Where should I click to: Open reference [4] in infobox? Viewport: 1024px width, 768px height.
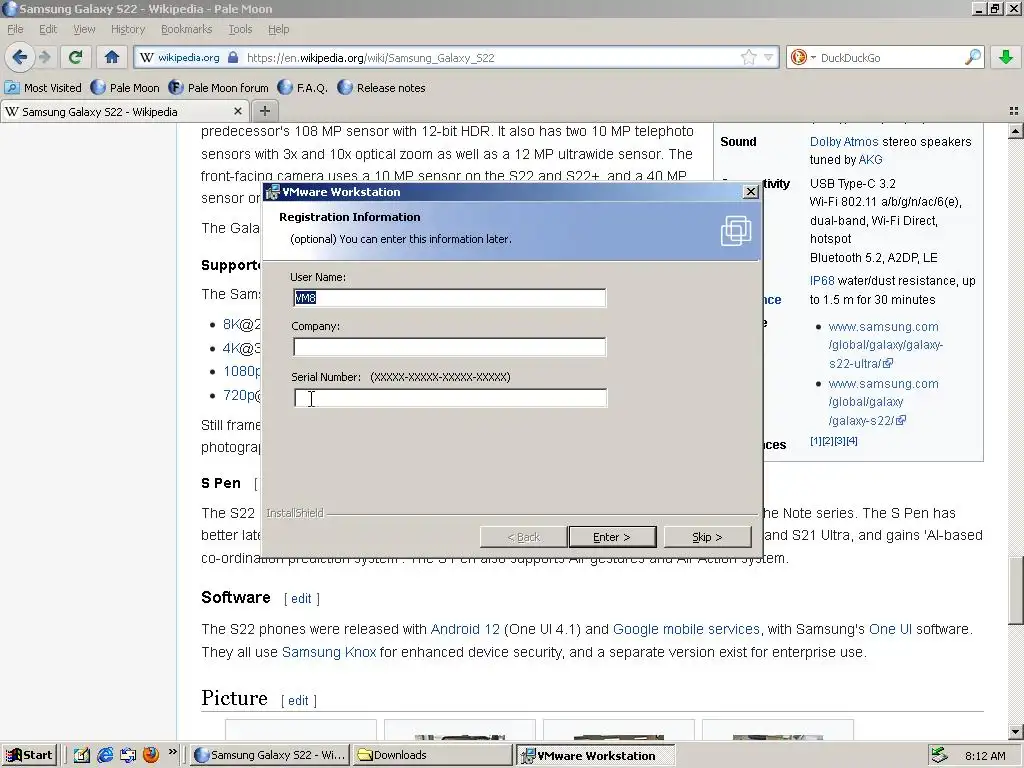[852, 441]
